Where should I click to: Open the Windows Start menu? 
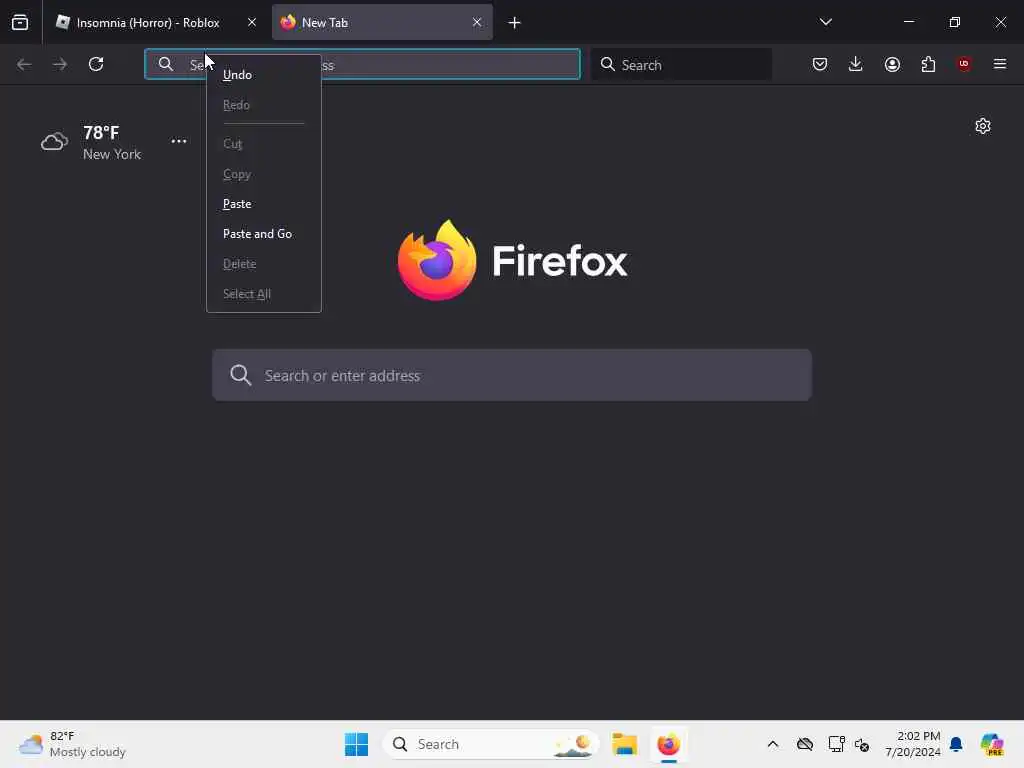tap(357, 744)
